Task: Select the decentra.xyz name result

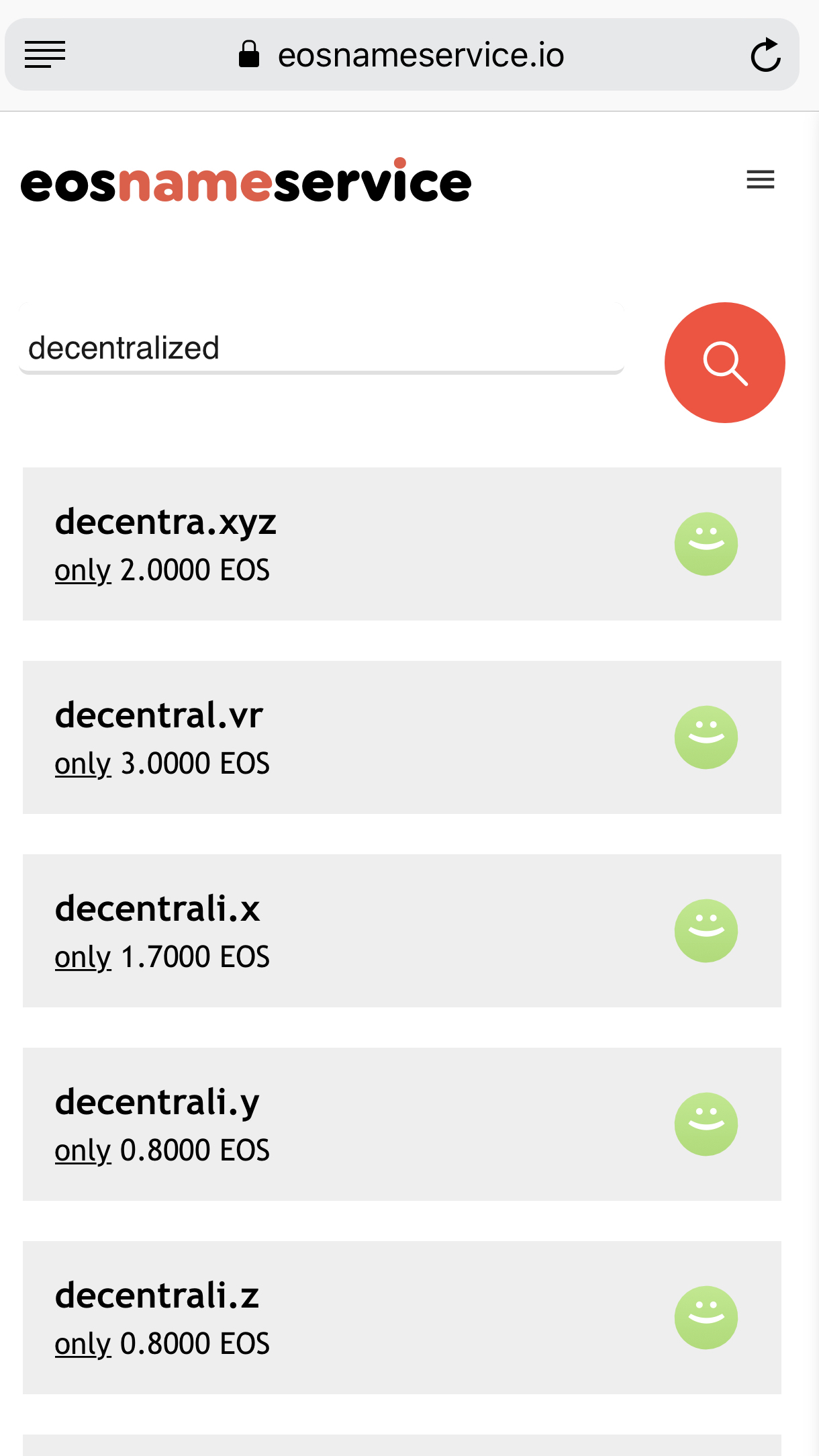Action: [166, 522]
